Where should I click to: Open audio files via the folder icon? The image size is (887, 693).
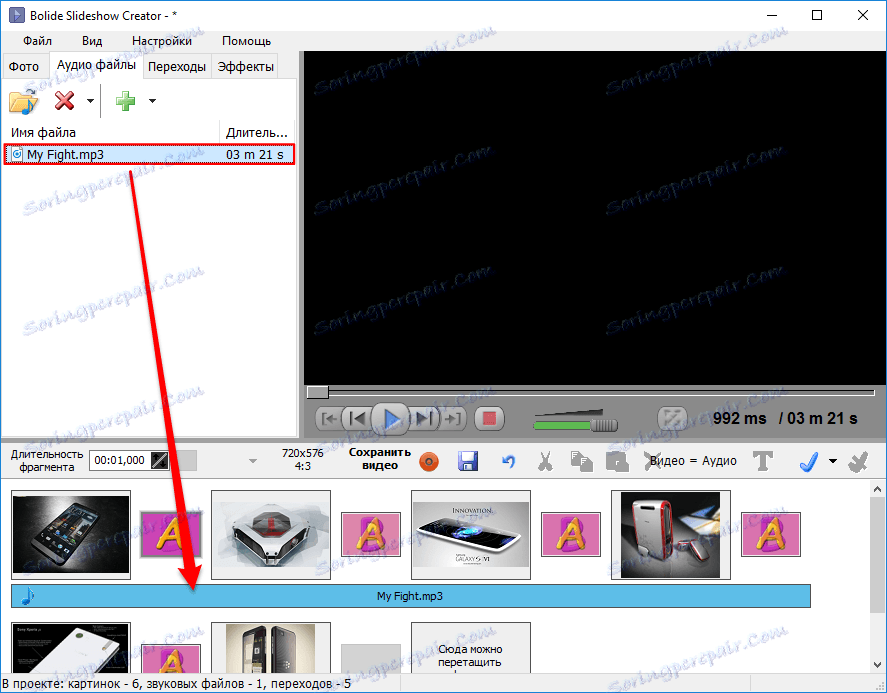tap(22, 100)
